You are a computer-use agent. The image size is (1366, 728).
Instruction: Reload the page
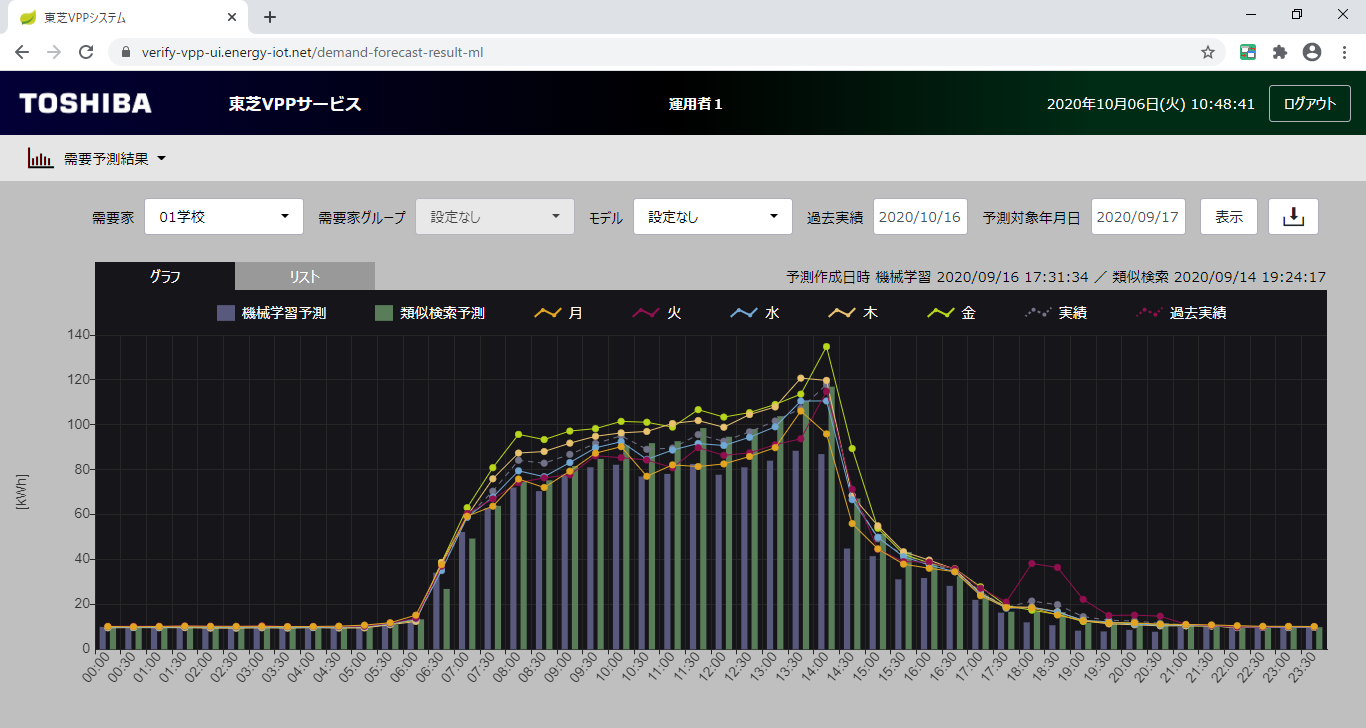tap(86, 52)
